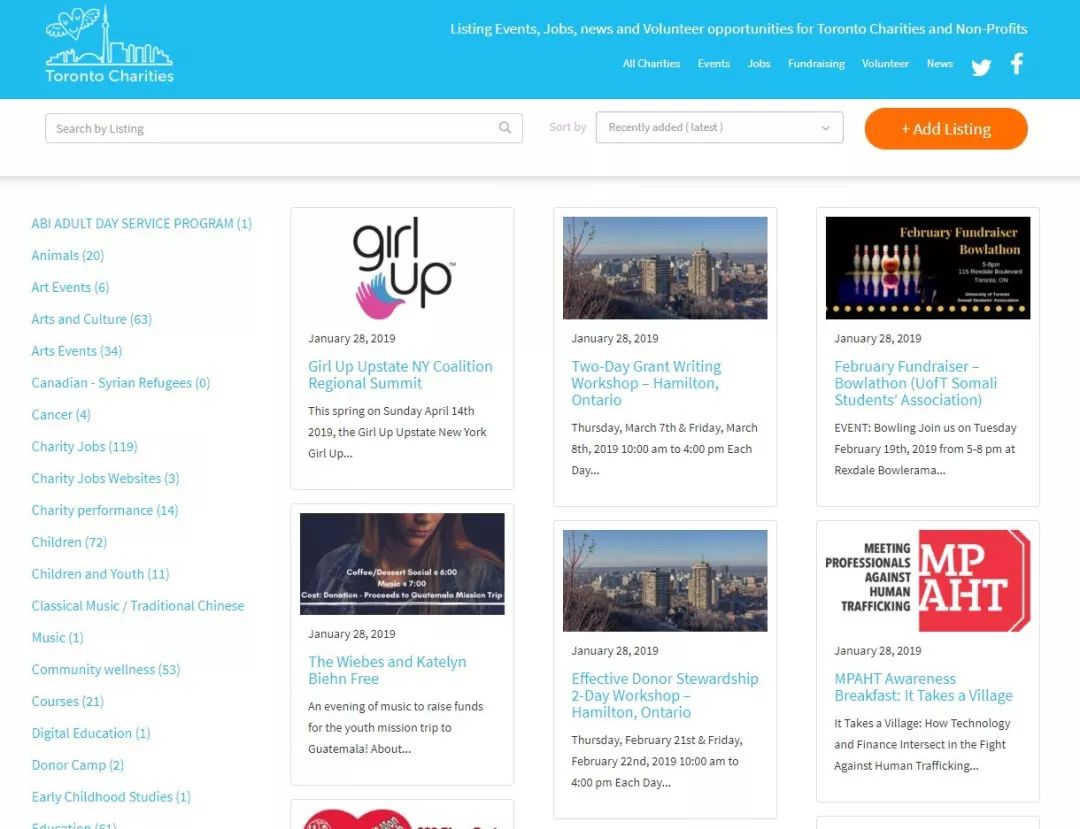The image size is (1080, 829).
Task: Open the News menu item
Action: pos(939,63)
